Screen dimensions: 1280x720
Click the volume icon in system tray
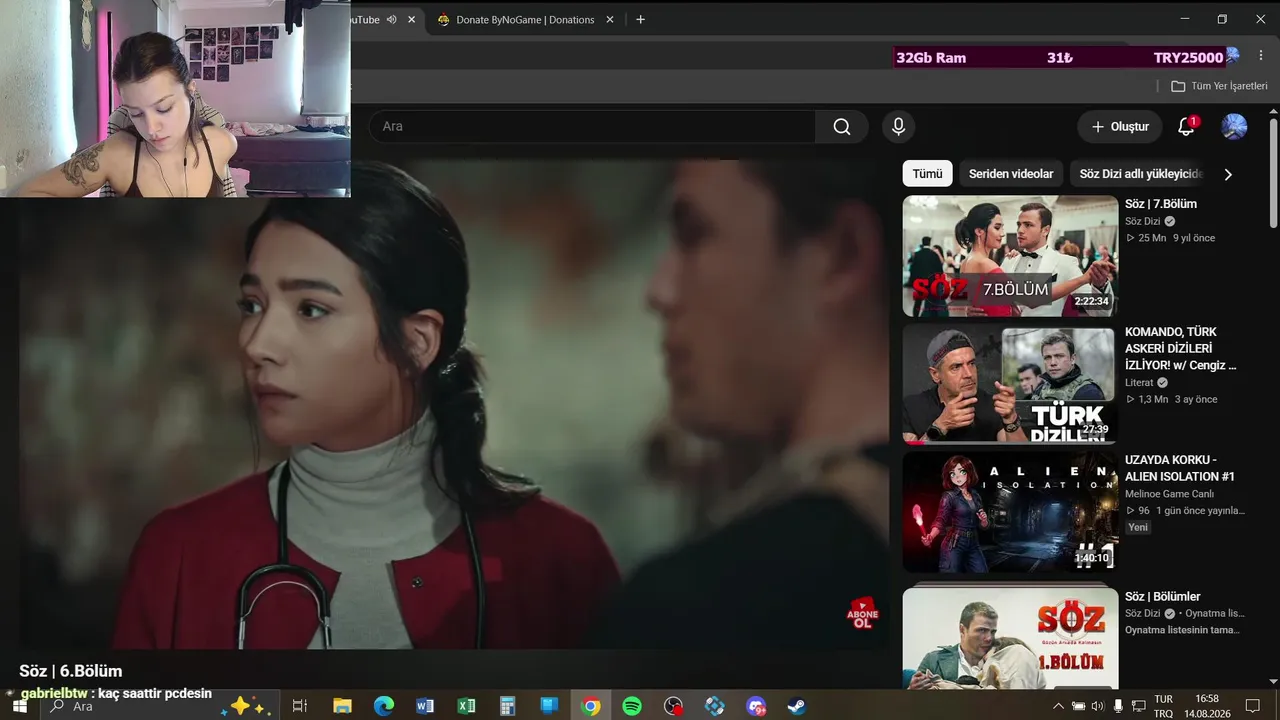click(1098, 706)
